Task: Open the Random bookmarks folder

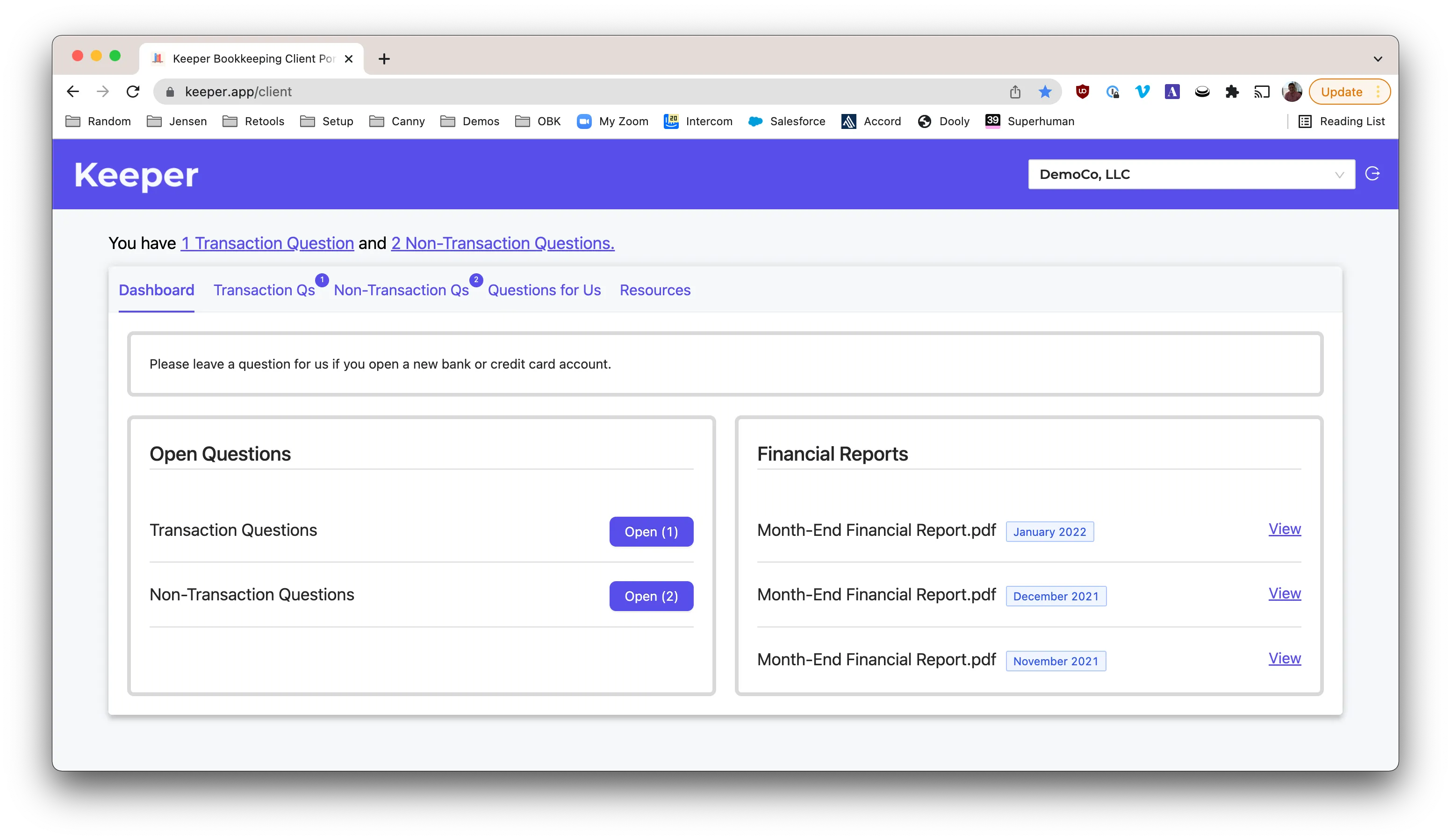Action: point(99,121)
